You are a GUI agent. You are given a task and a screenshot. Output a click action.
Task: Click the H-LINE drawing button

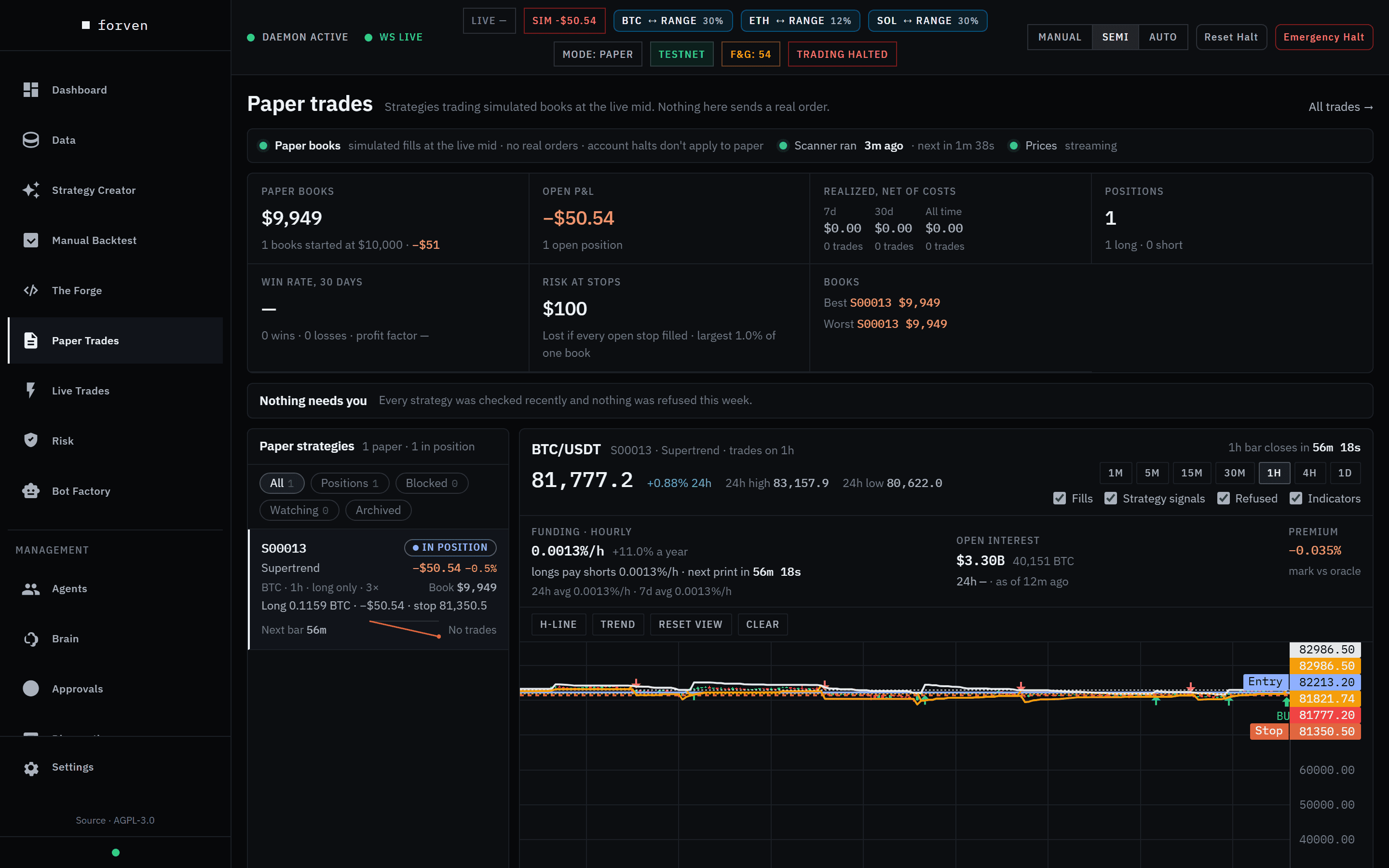pyautogui.click(x=558, y=624)
